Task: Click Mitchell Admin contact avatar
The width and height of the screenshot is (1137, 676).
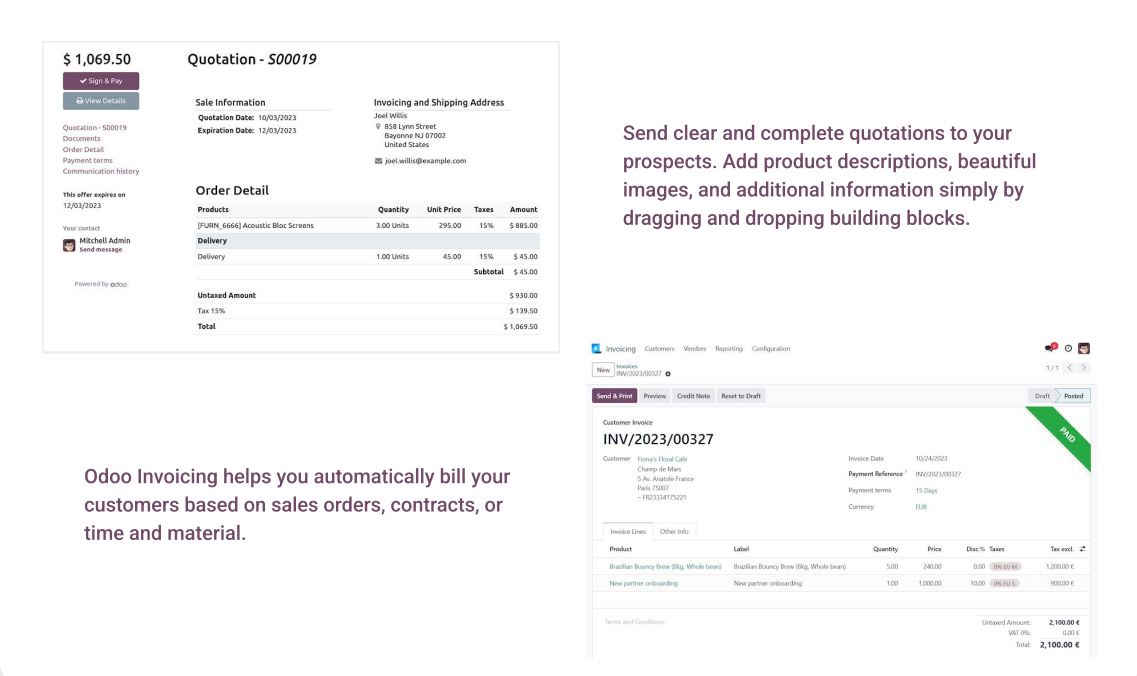Action: [x=69, y=245]
